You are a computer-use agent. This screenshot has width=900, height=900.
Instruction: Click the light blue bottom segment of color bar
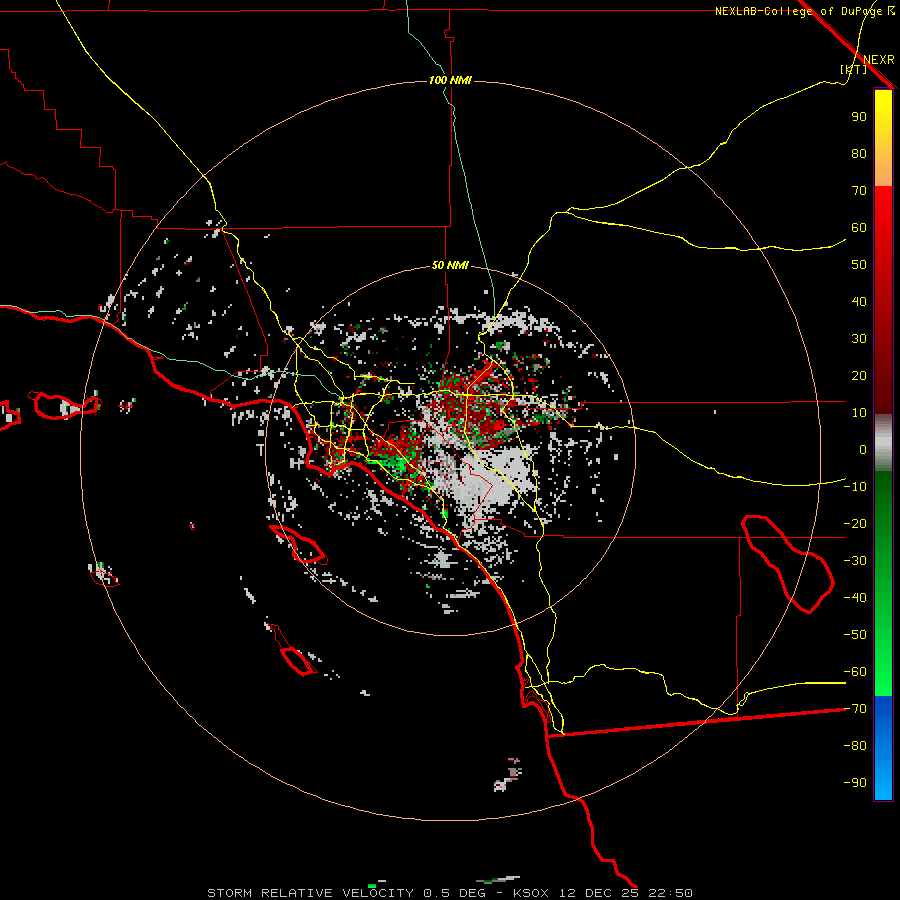click(x=883, y=775)
